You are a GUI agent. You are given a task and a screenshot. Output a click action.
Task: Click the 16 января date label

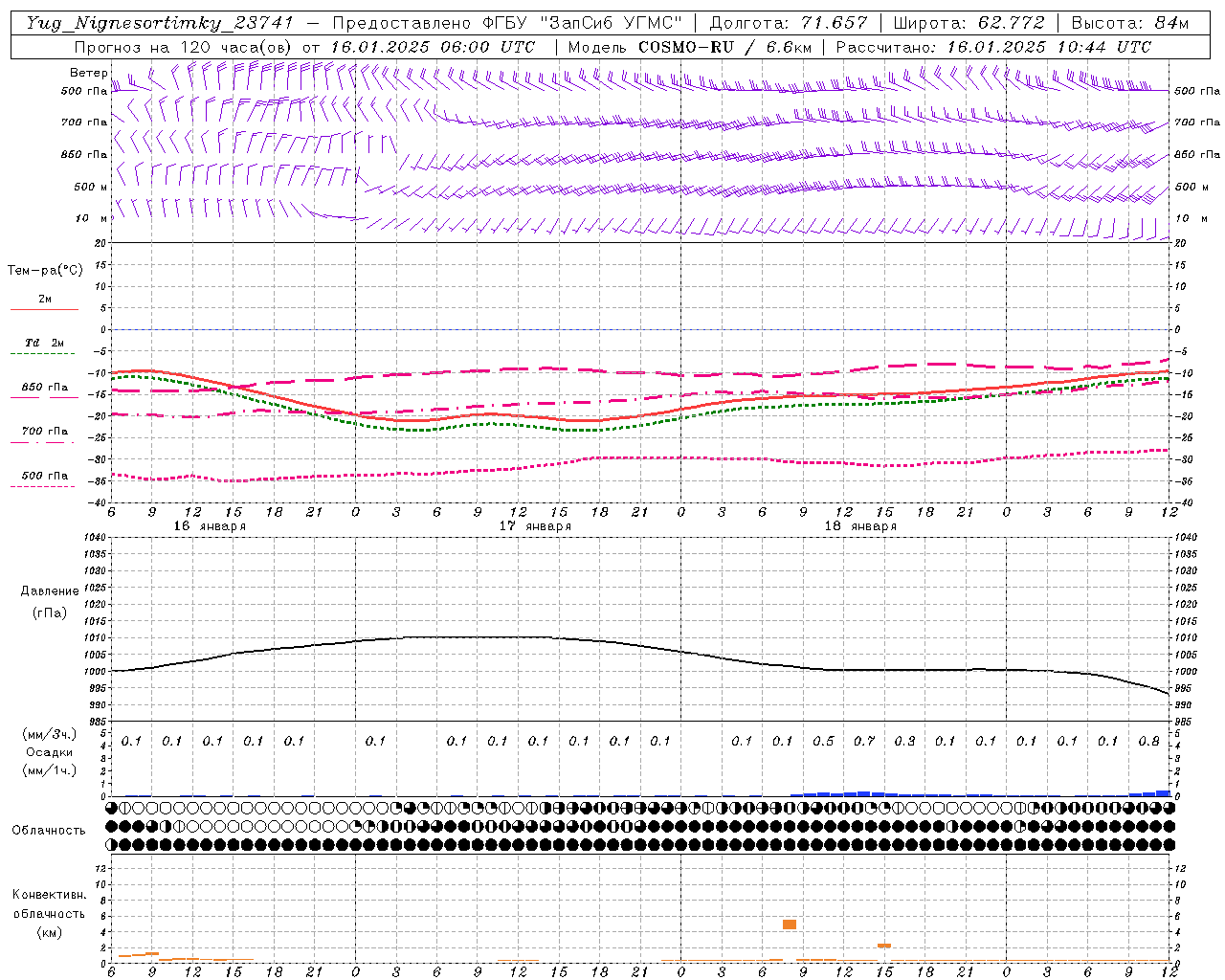tap(209, 526)
